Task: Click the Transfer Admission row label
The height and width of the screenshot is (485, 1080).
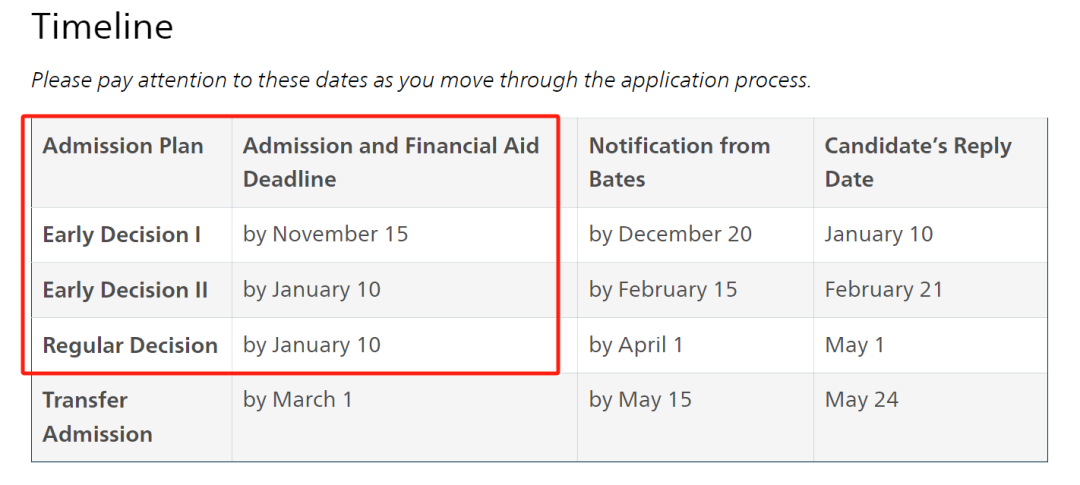Action: 98,417
